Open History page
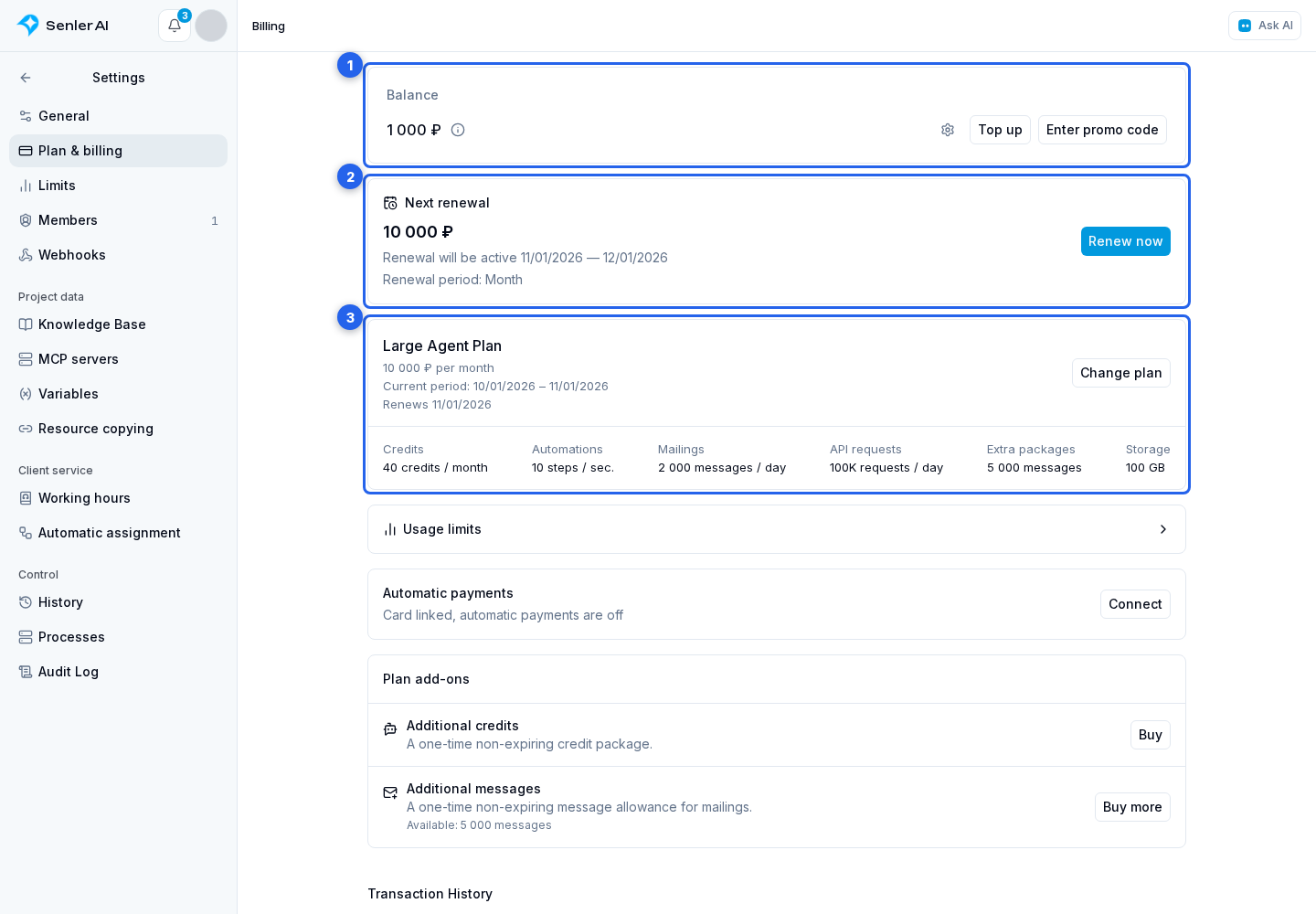 118,602
